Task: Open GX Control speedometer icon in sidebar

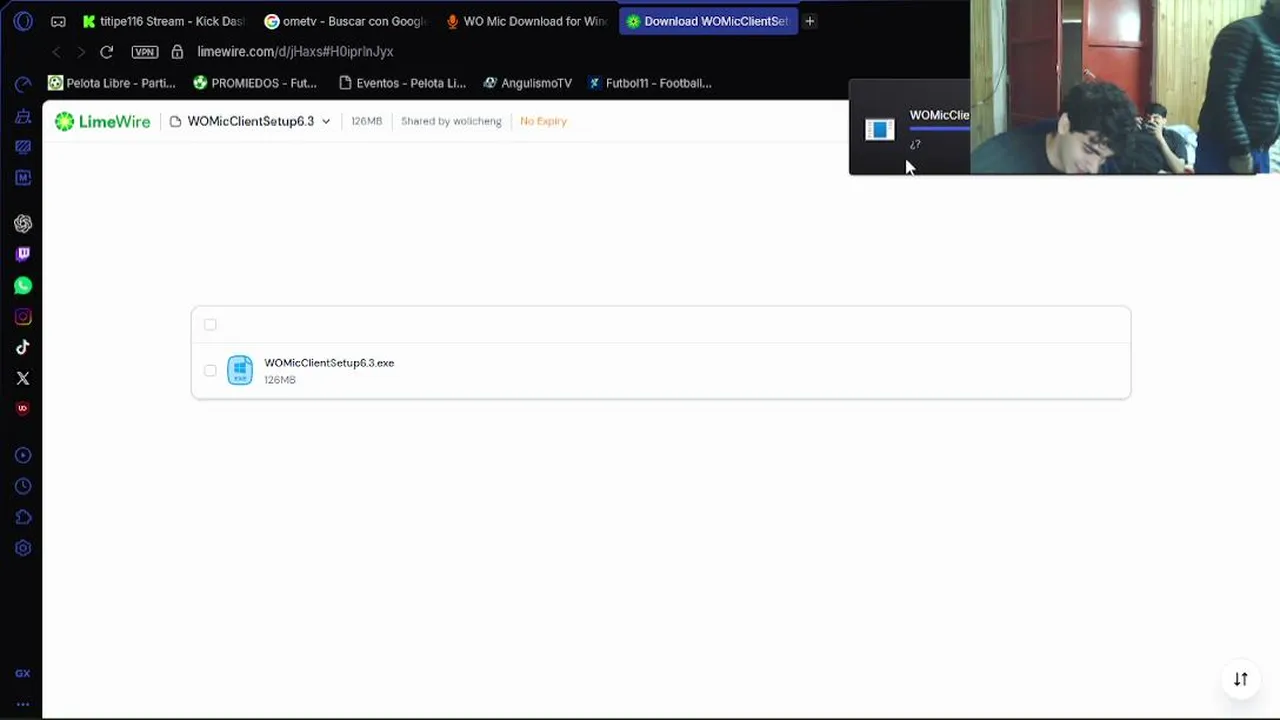Action: 23,84
